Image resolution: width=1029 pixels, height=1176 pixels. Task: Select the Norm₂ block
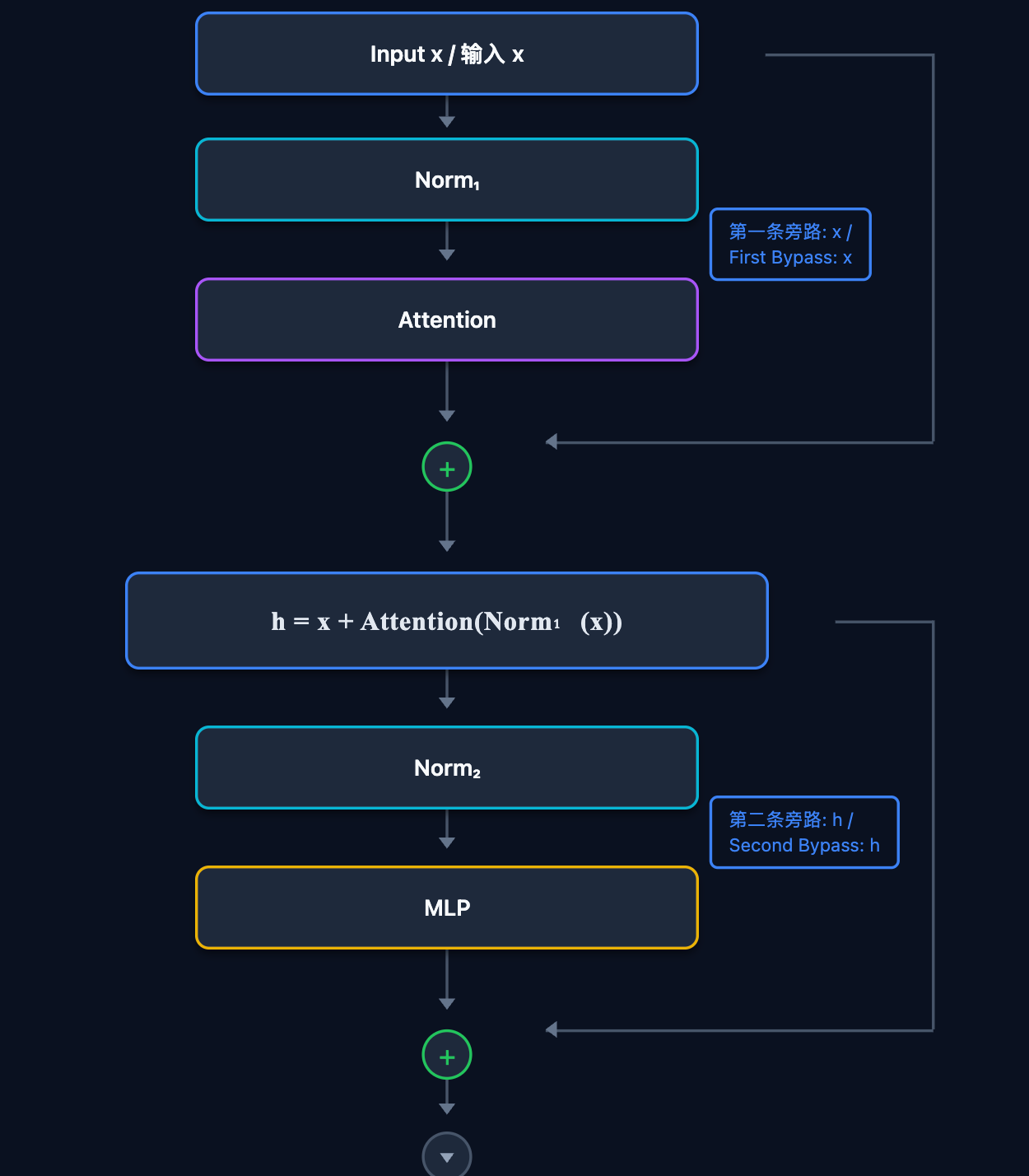point(447,768)
